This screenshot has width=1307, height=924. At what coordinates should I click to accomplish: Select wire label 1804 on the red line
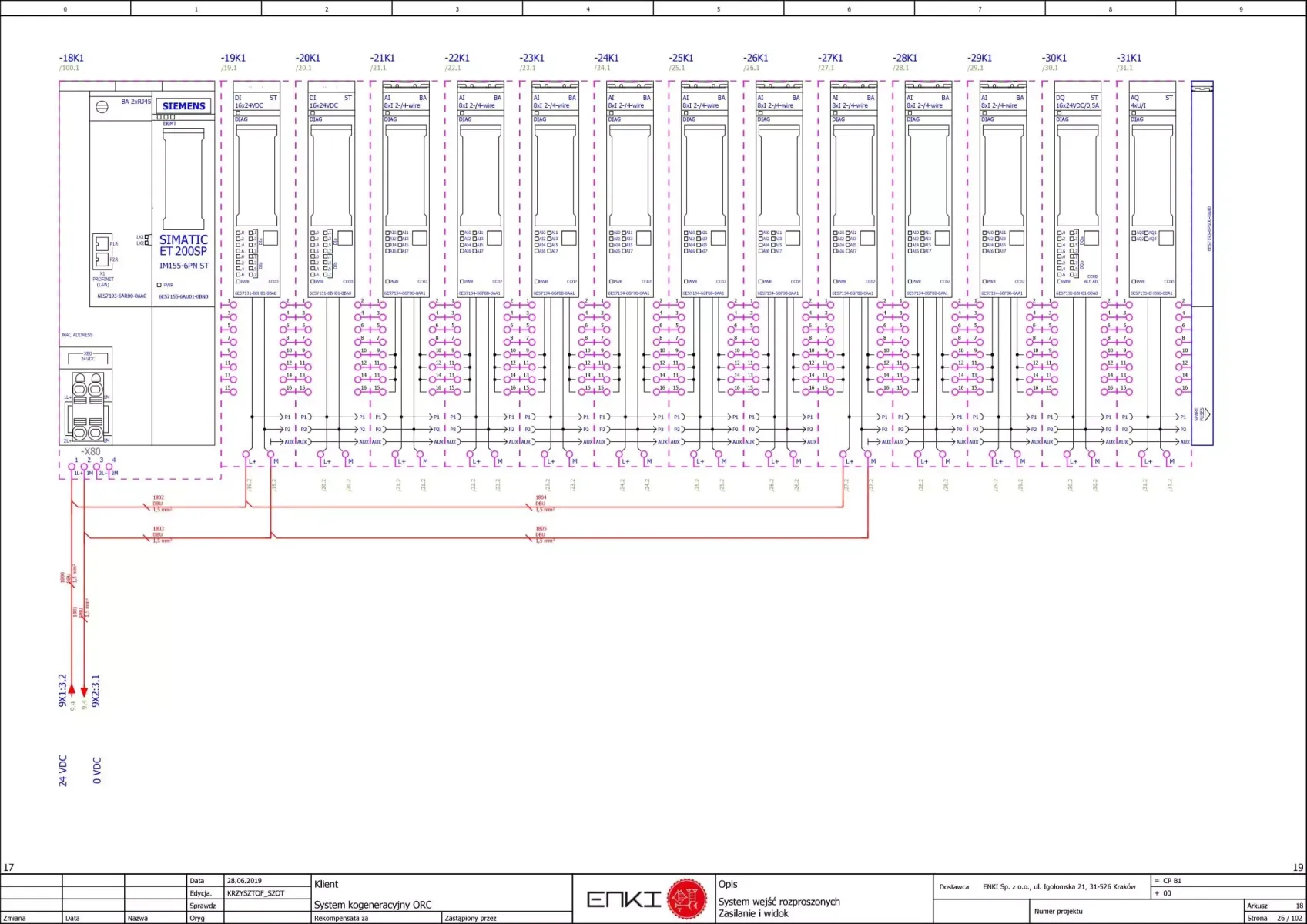pos(541,498)
